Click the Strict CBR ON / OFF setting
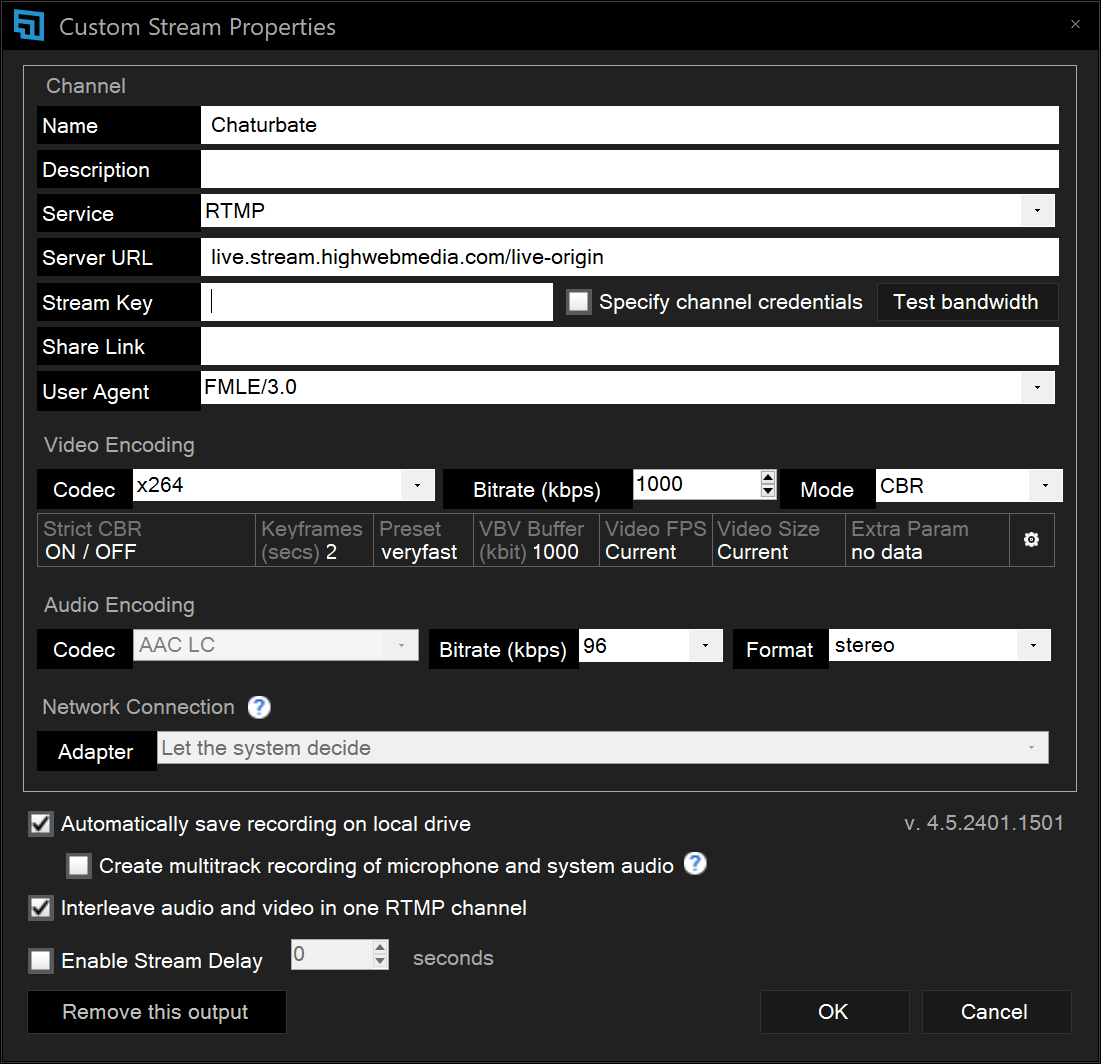 (x=146, y=540)
